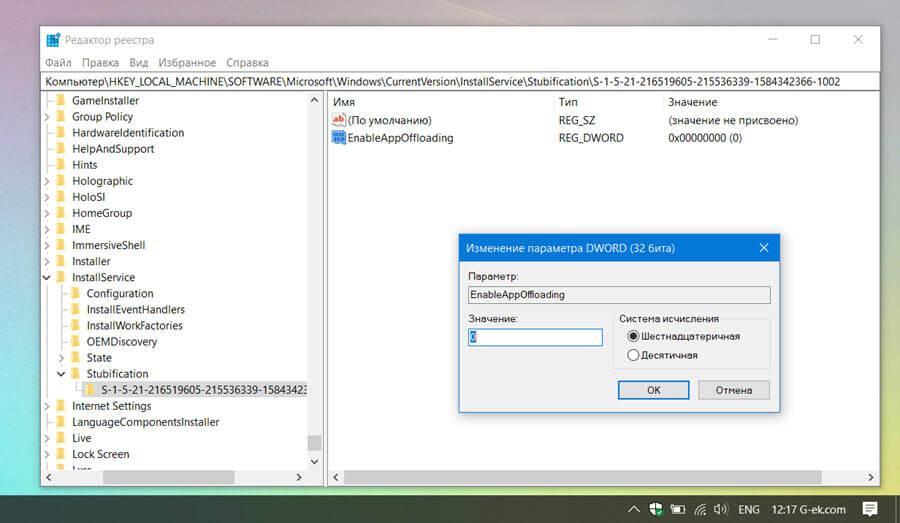
Task: Click the InstallEventHandlers folder icon
Action: [x=75, y=309]
